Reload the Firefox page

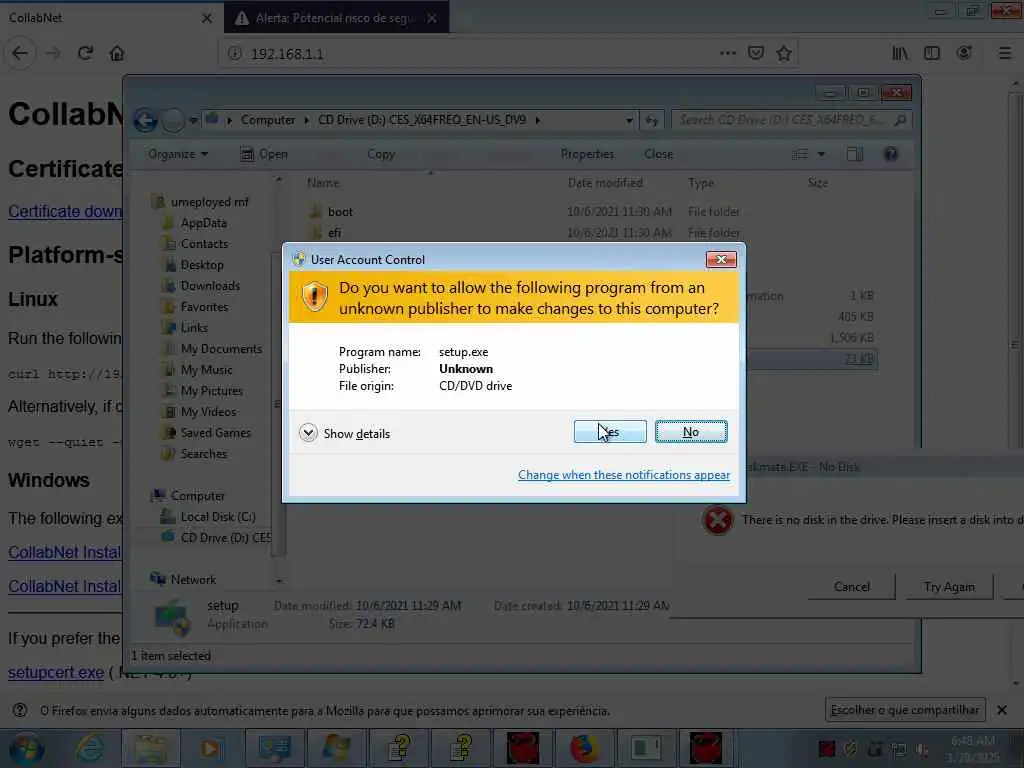(85, 54)
